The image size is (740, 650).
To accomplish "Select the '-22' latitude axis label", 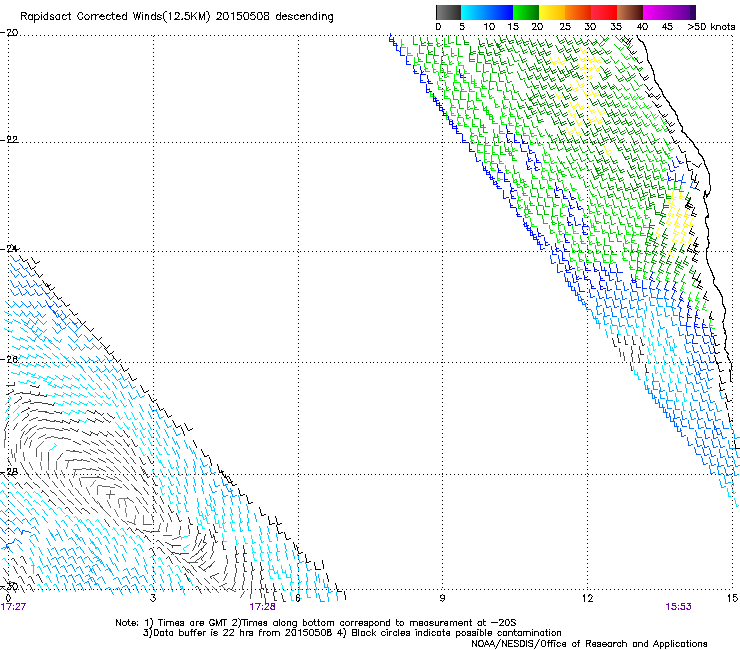I will point(9,139).
